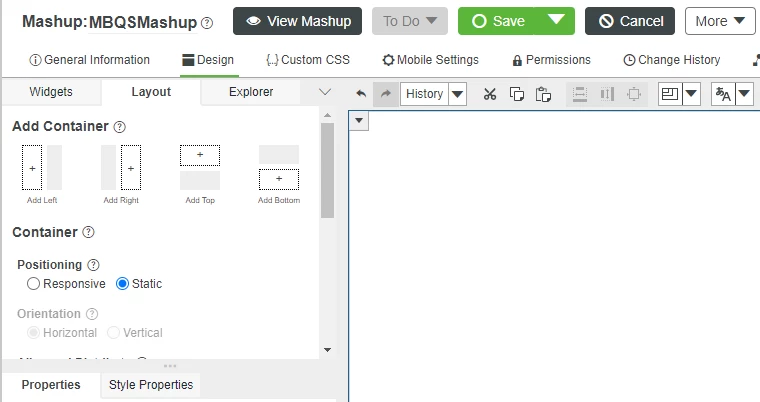Open the Properties bottom tab
This screenshot has width=760, height=402.
pos(51,385)
